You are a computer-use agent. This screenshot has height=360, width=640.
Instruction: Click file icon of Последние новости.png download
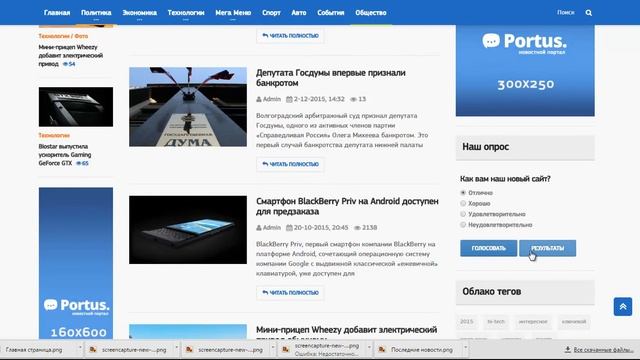pyautogui.click(x=382, y=350)
